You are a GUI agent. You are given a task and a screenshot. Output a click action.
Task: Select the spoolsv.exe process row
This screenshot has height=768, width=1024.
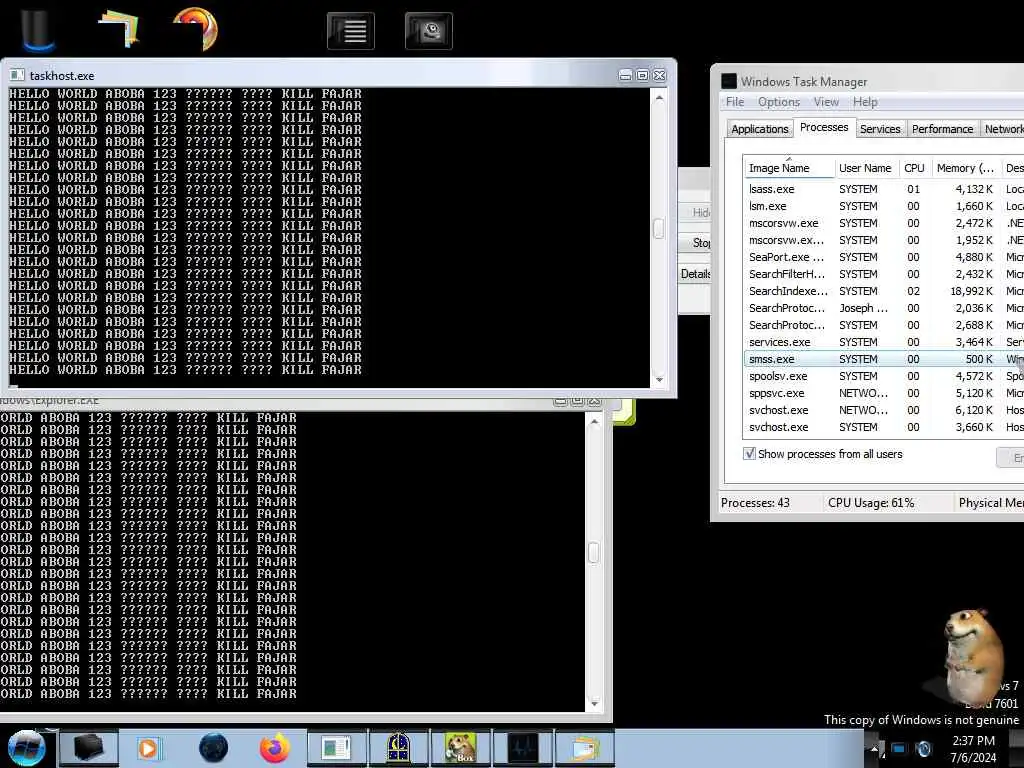click(x=884, y=376)
